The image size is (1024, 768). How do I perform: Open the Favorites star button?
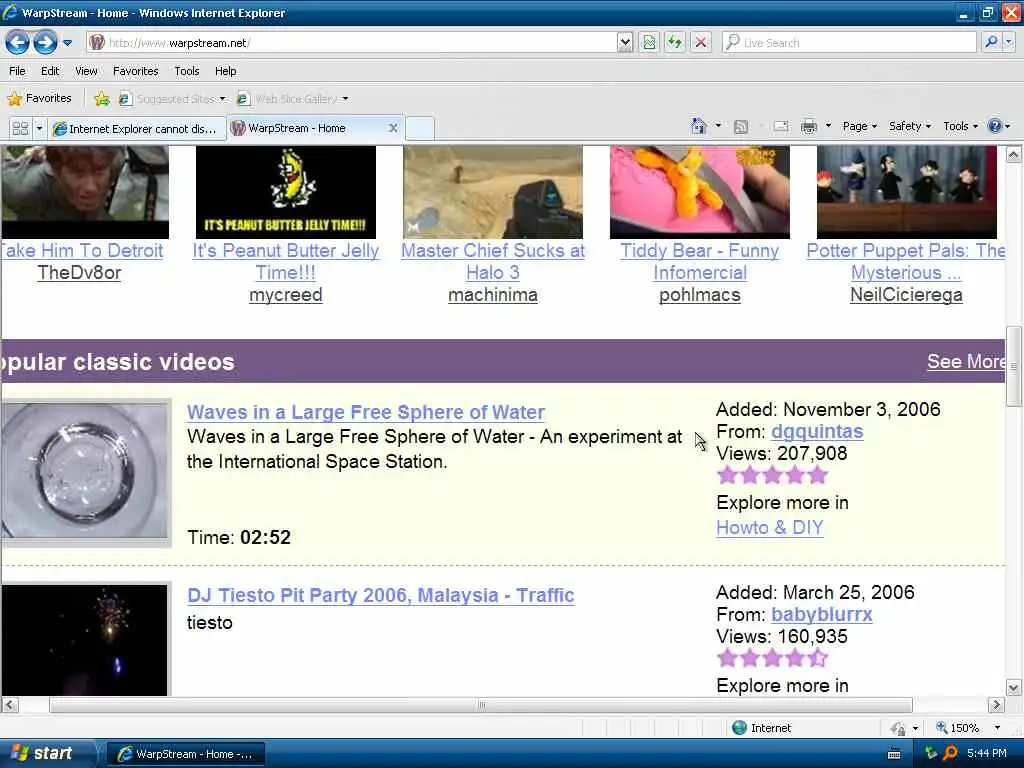(x=39, y=99)
